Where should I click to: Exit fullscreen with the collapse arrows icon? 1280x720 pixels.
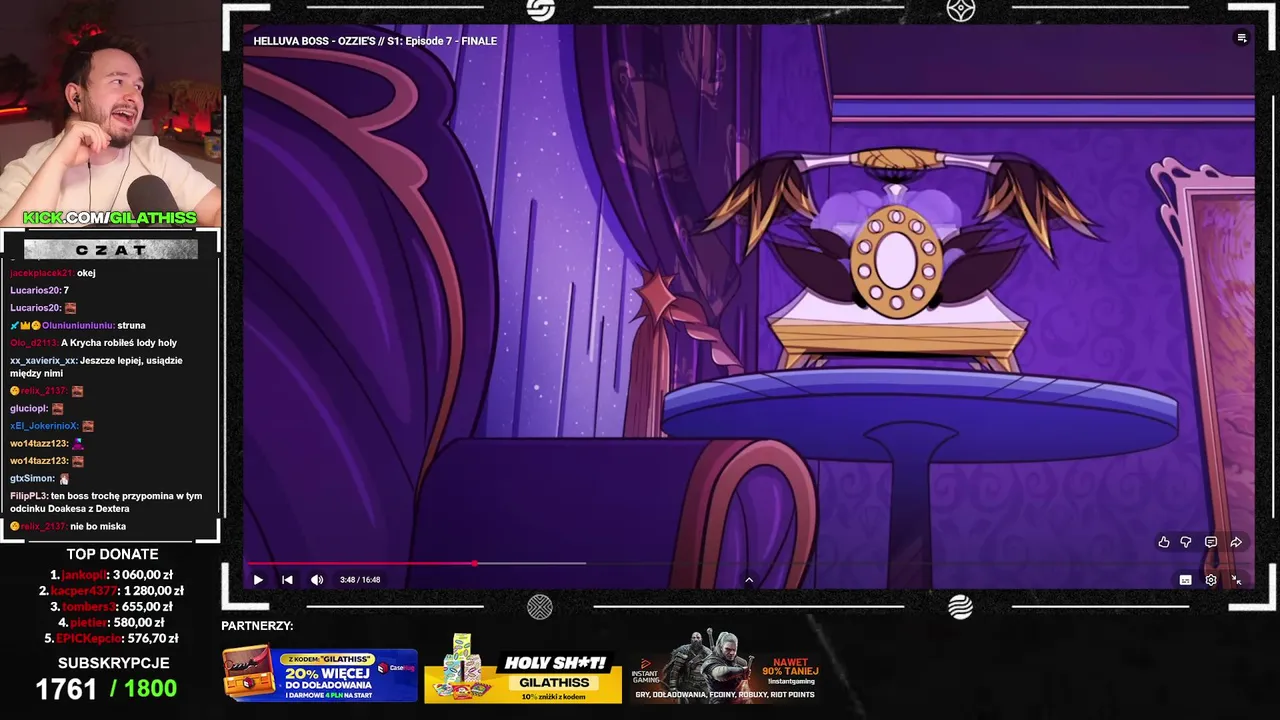[x=1236, y=580]
